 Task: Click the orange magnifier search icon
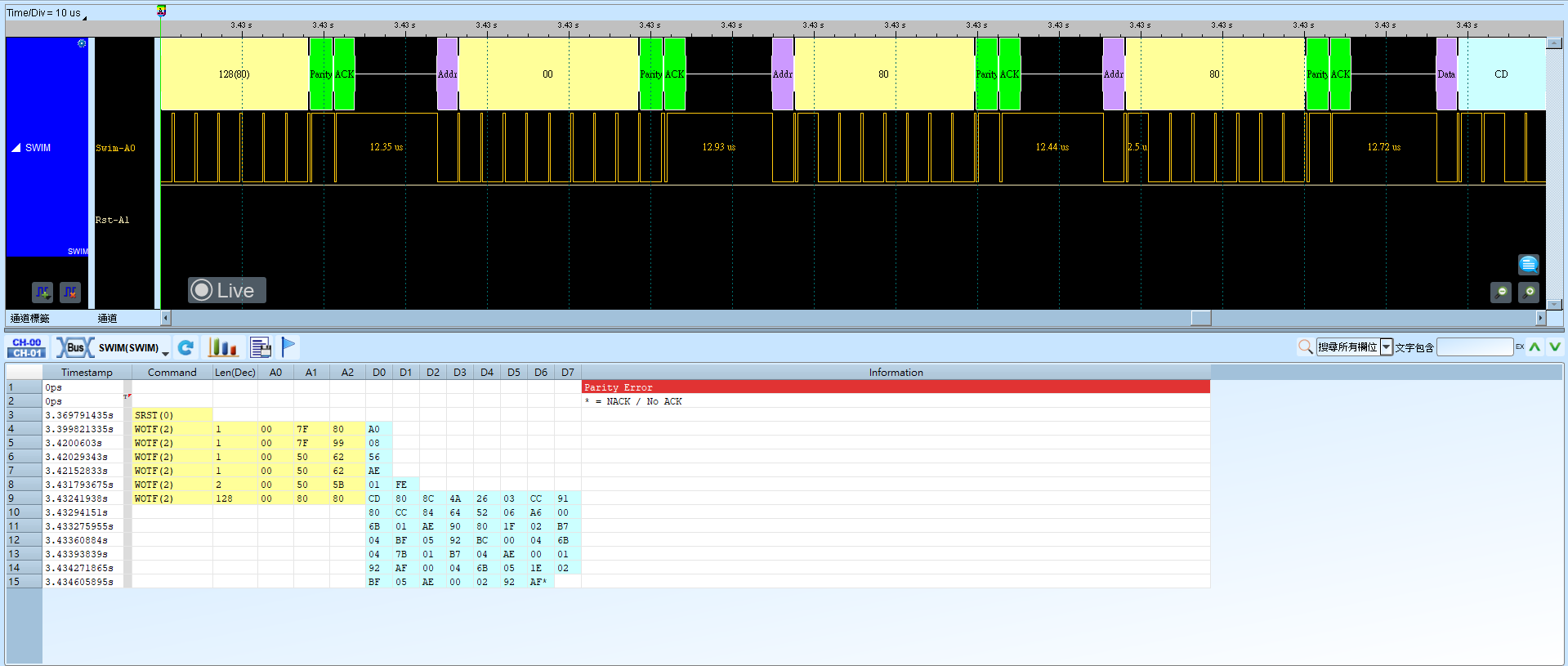click(1306, 347)
